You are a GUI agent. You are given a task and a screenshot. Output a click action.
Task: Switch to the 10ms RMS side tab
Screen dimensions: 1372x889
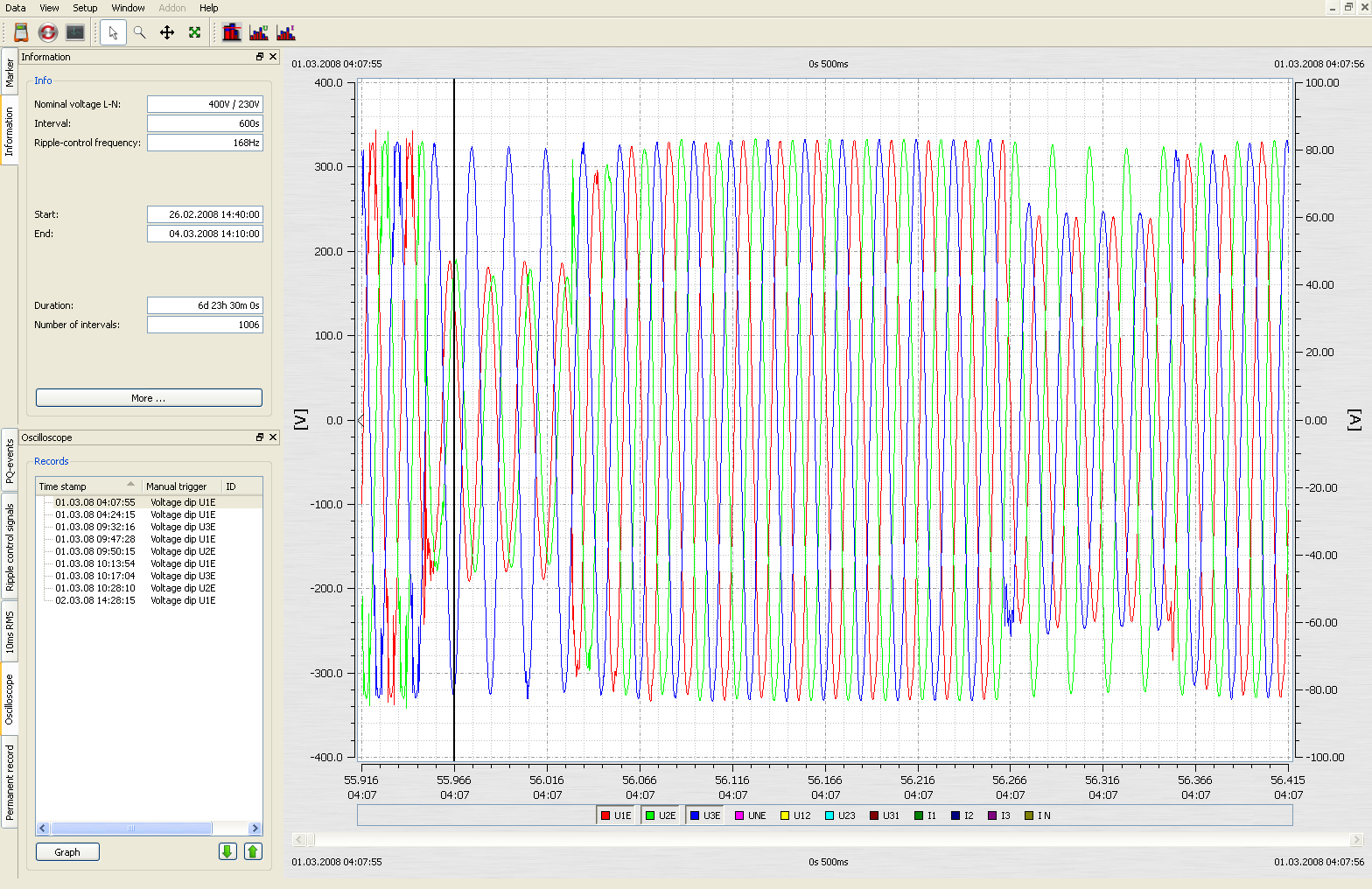[x=9, y=632]
